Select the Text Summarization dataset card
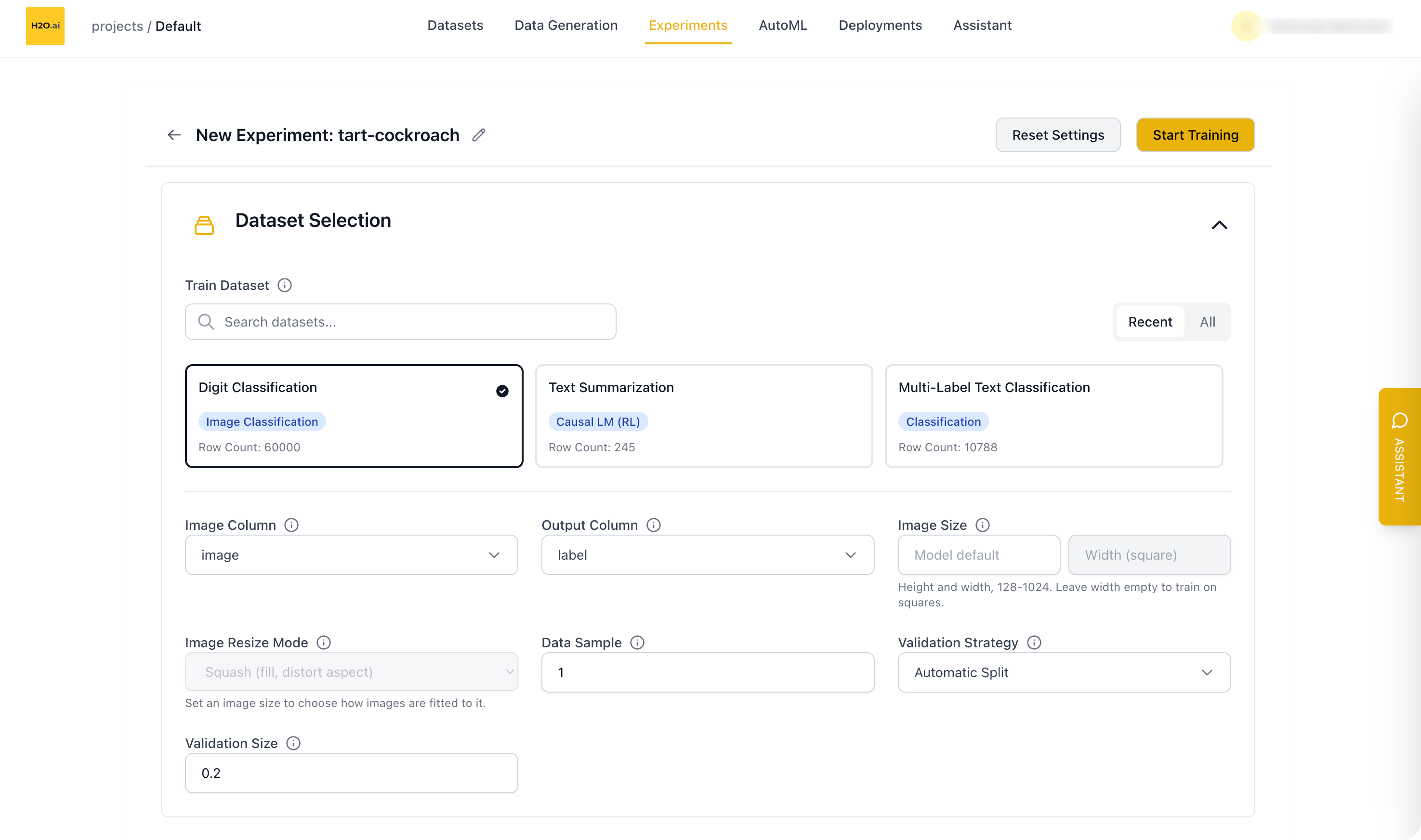1421x840 pixels. point(704,417)
